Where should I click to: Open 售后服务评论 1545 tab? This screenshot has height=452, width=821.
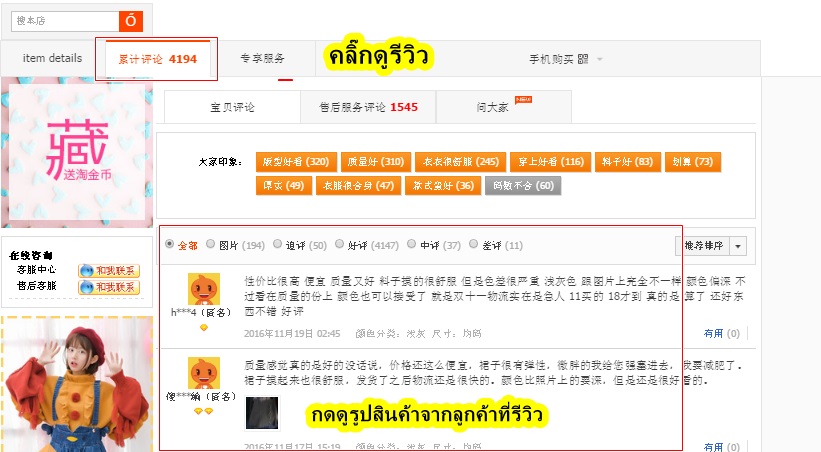click(368, 107)
